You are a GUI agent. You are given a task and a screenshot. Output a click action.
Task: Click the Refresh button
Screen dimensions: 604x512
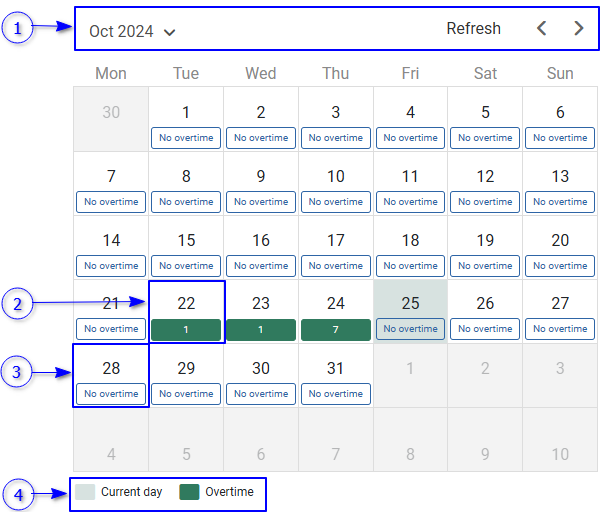click(x=473, y=29)
